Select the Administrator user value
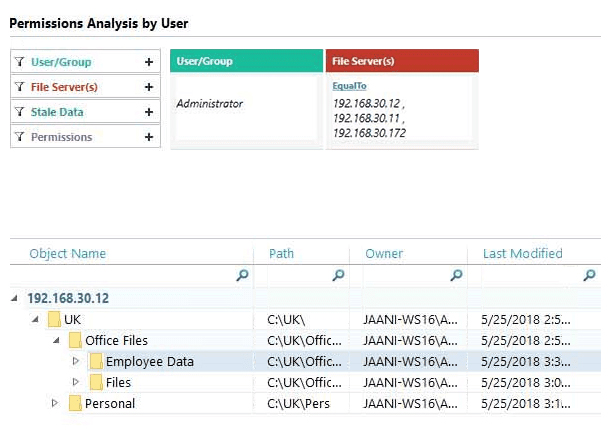This screenshot has height=430, width=612. point(210,103)
